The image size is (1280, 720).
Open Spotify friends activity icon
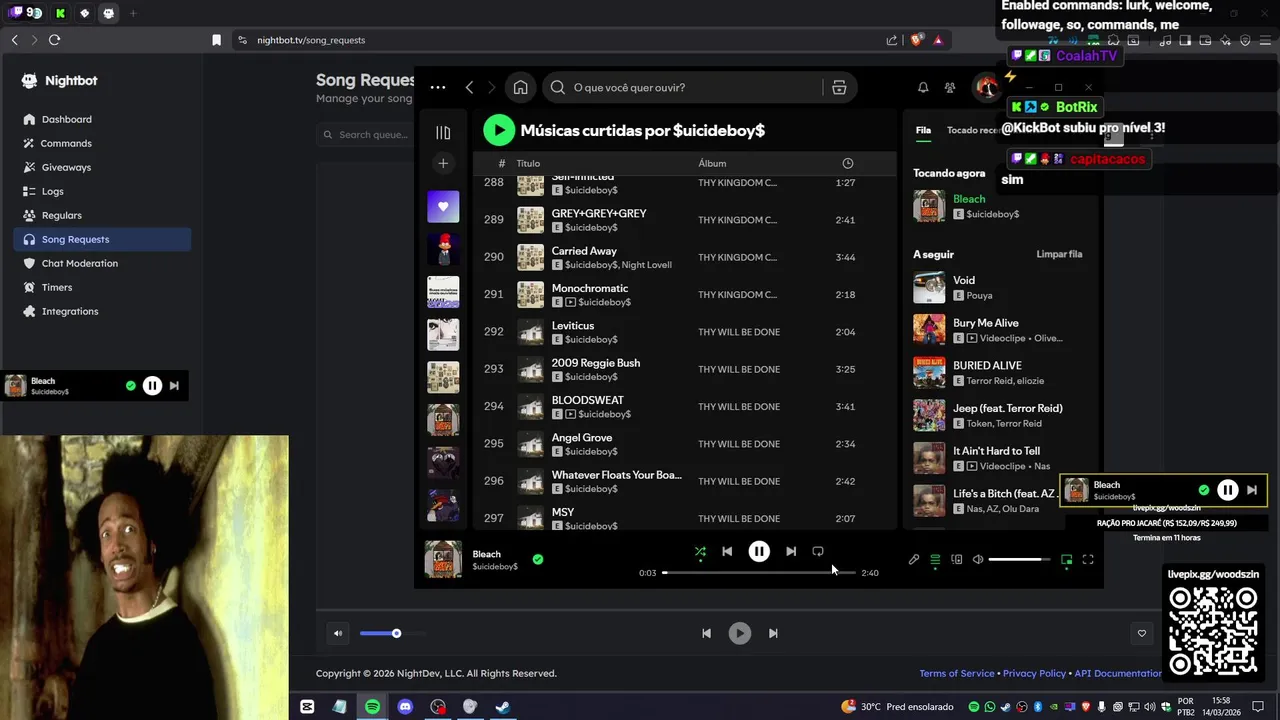click(950, 88)
